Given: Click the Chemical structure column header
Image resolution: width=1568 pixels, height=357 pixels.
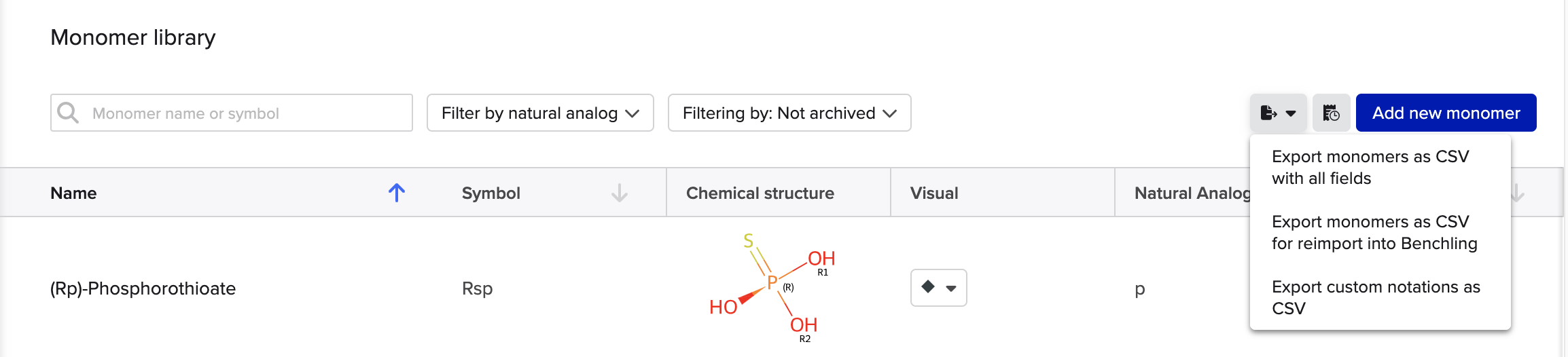Looking at the screenshot, I should coord(760,193).
